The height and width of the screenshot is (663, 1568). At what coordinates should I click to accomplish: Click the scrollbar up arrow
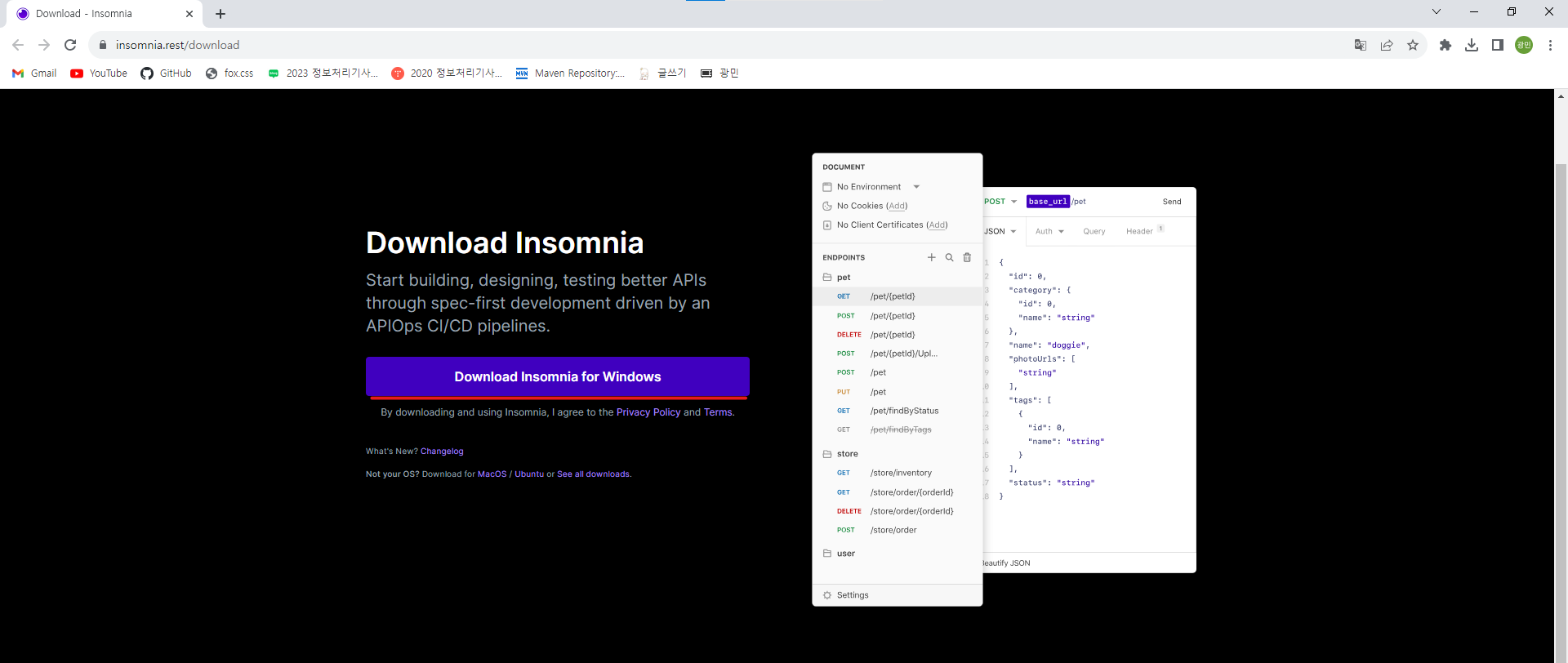pyautogui.click(x=1561, y=96)
